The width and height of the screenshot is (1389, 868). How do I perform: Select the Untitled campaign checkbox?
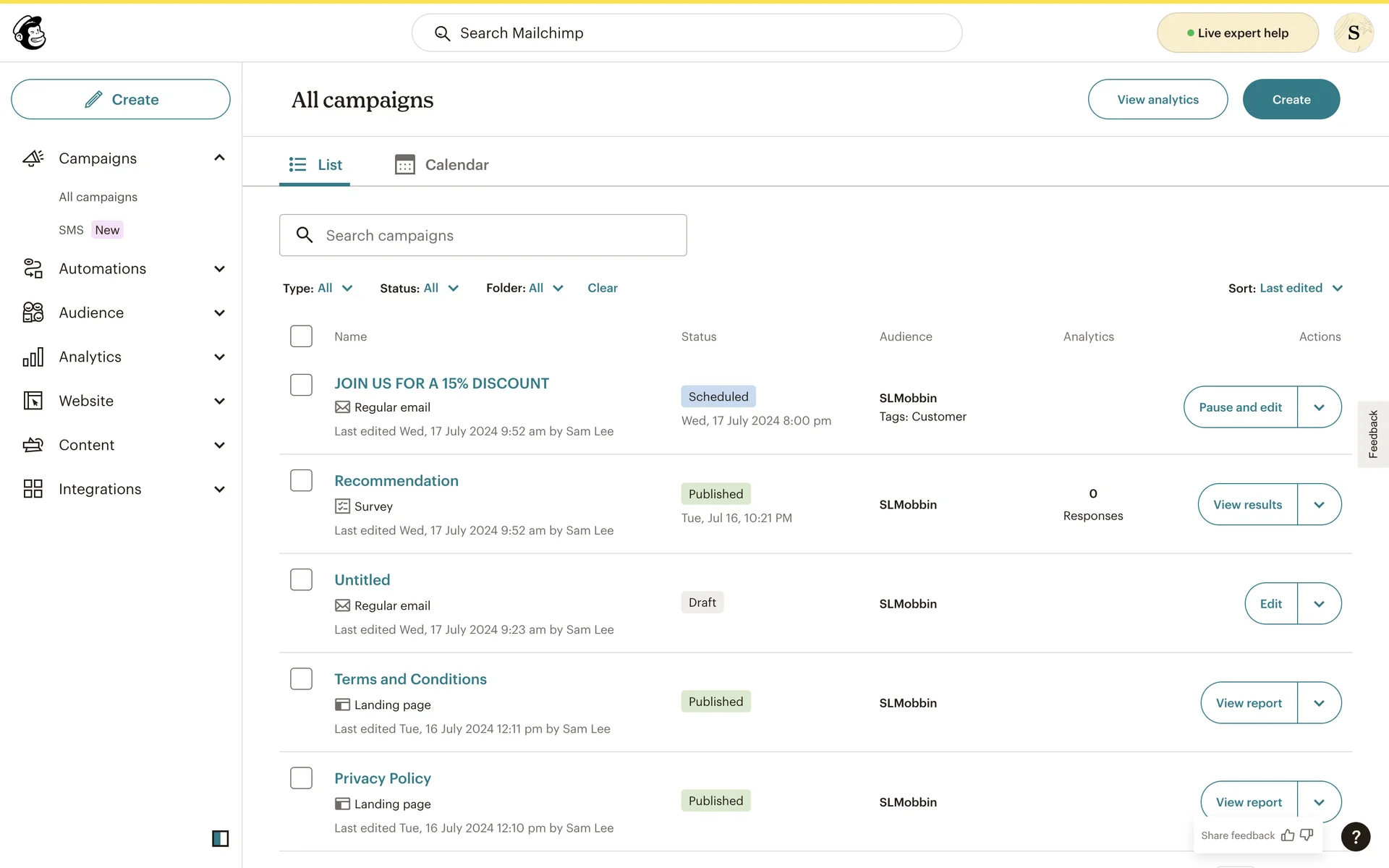tap(301, 580)
